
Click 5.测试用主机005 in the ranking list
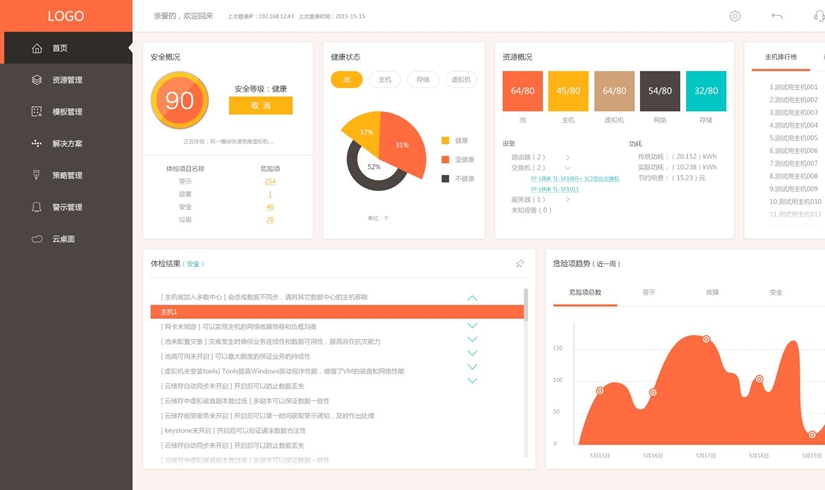pos(793,138)
